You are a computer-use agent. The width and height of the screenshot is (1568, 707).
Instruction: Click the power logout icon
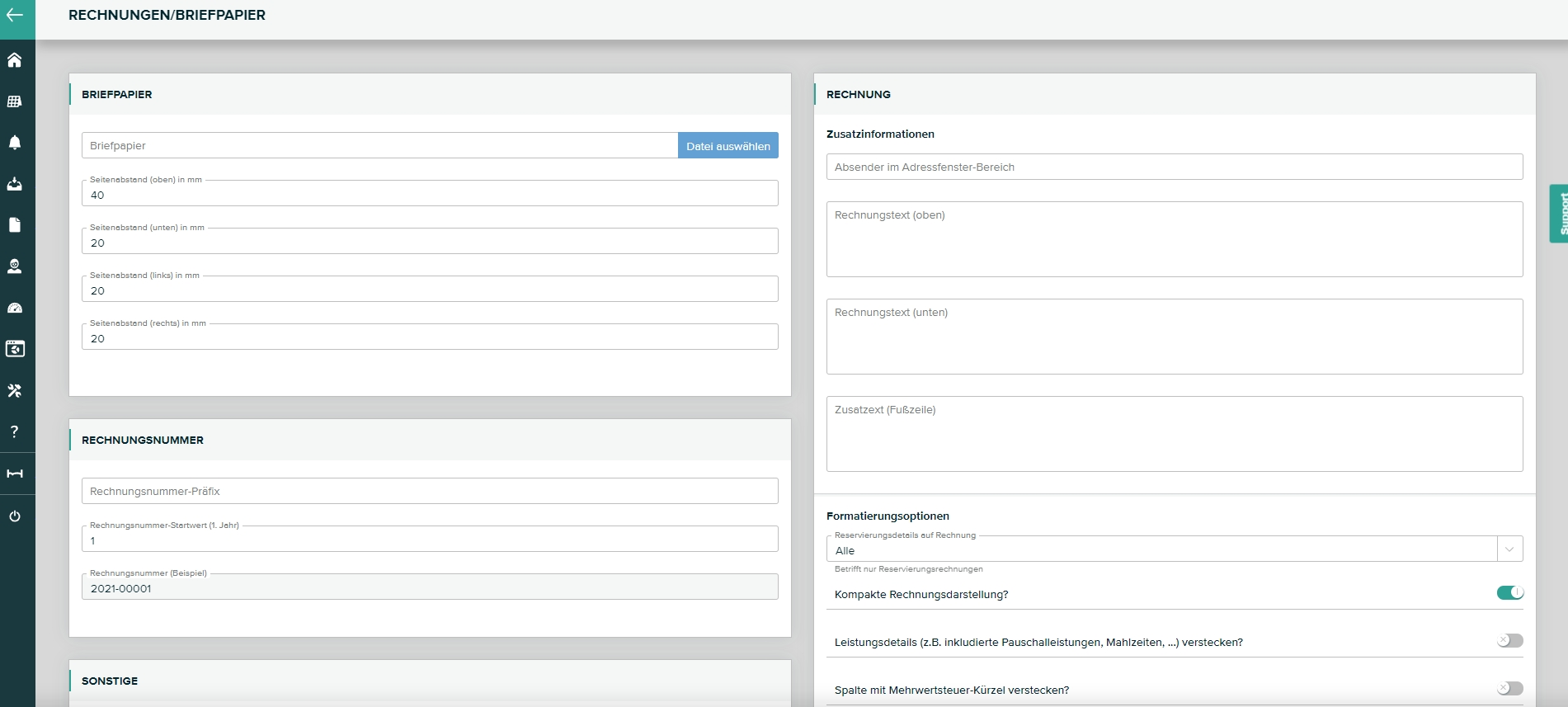tap(15, 516)
